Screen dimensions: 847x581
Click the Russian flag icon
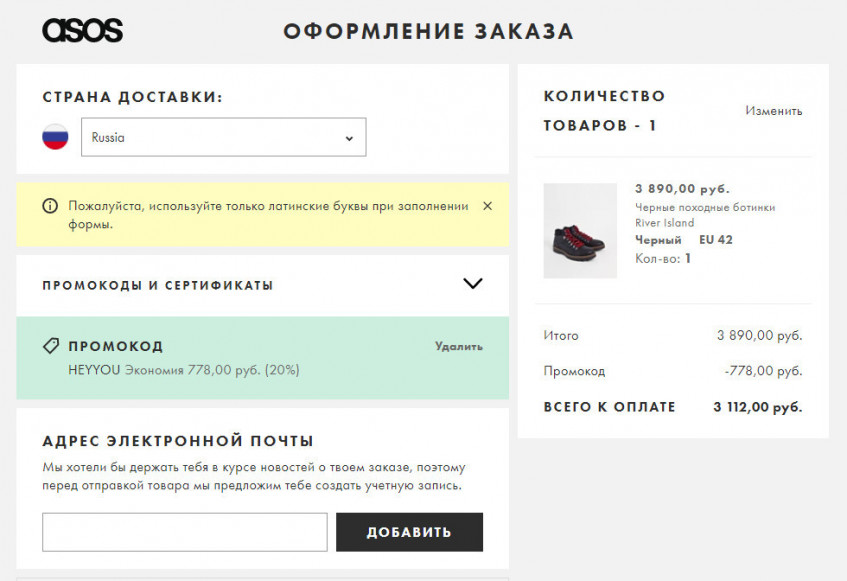click(55, 137)
